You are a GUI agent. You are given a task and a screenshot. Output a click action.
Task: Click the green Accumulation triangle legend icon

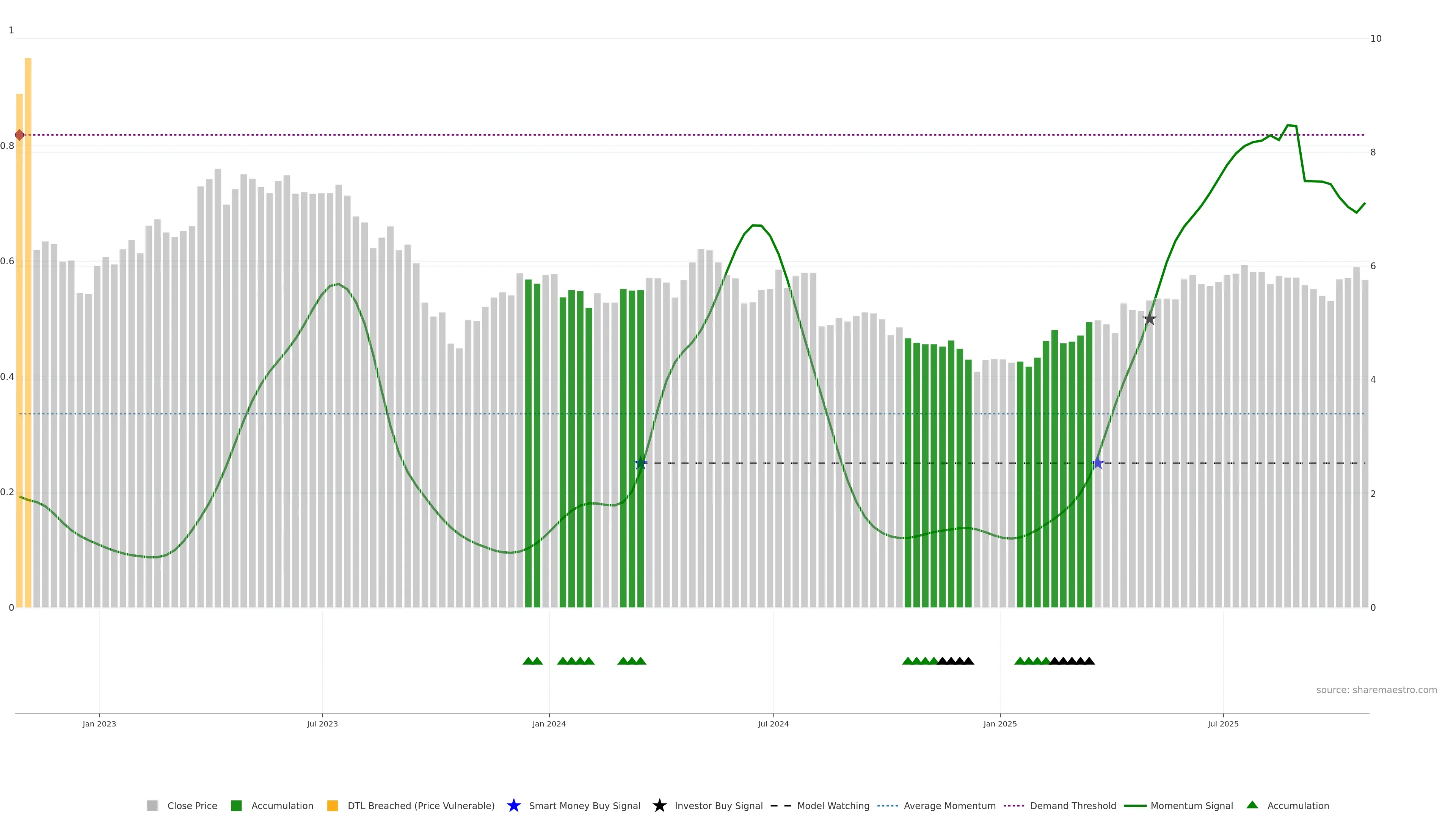(x=1252, y=805)
